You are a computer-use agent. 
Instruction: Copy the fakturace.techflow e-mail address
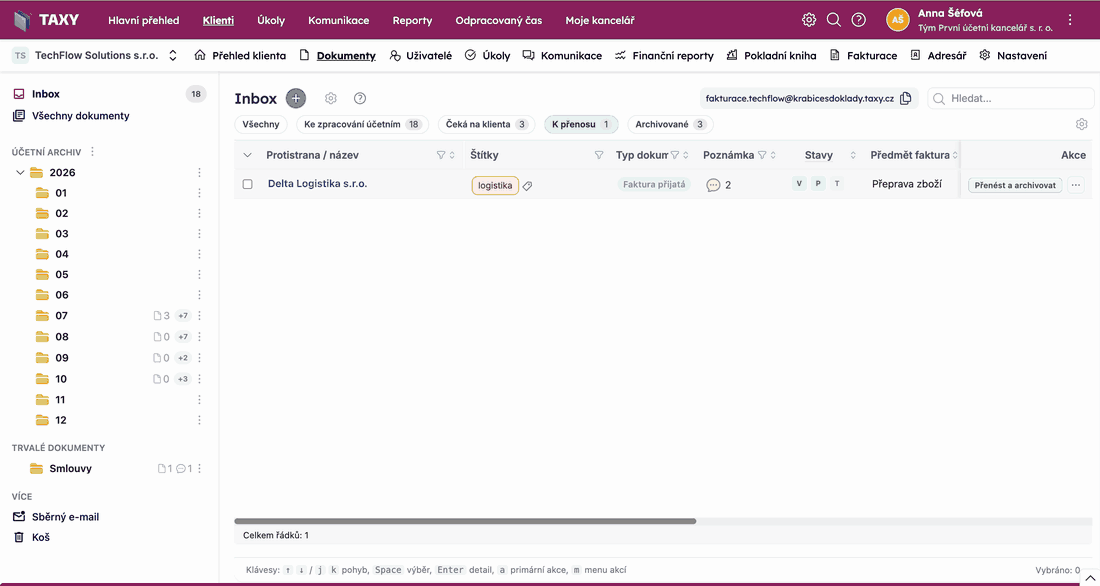click(906, 99)
